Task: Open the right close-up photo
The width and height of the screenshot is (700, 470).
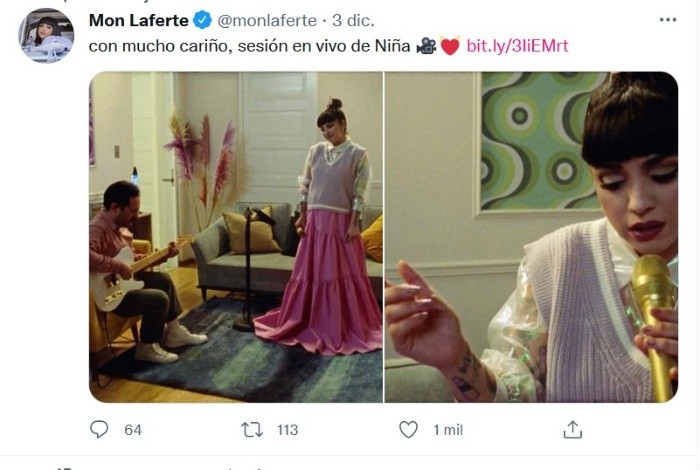Action: pos(531,237)
